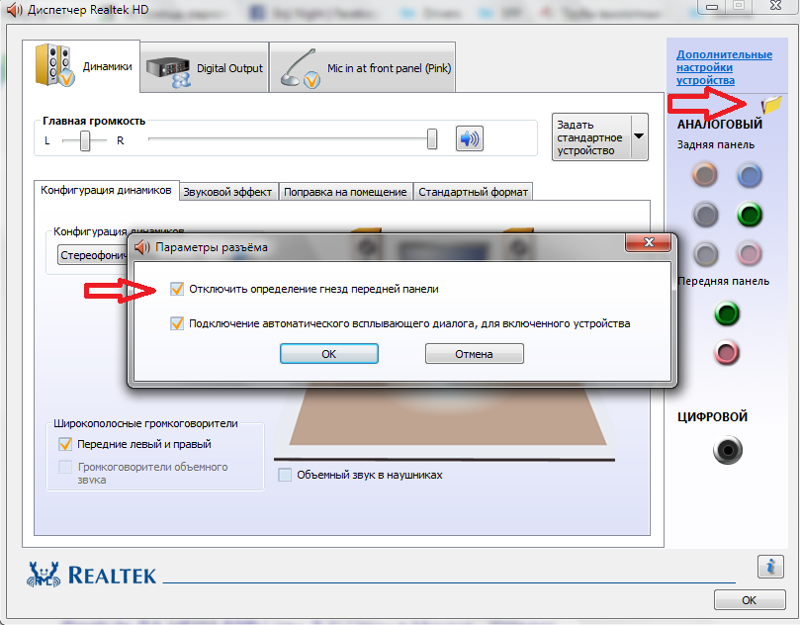Click the Диспетчер Realtek HD window title
Screen dimensions: 800x625
coord(88,10)
